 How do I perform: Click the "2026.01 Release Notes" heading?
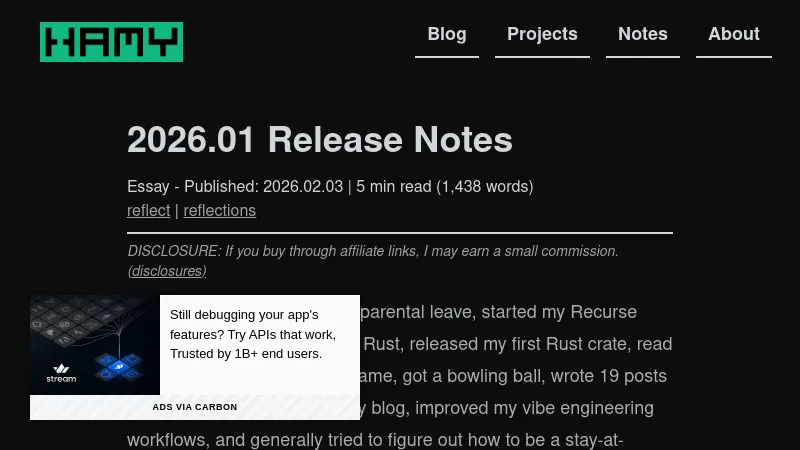320,140
